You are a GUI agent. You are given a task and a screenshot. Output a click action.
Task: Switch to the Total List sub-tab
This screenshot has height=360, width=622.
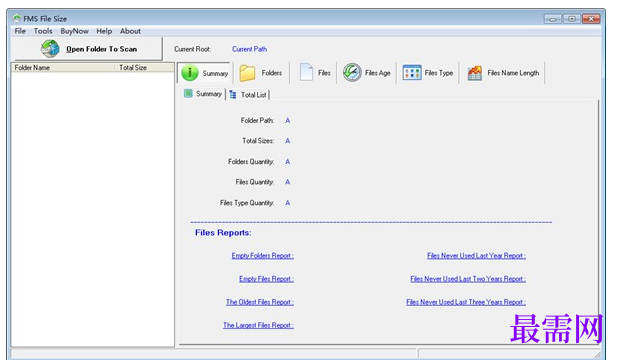pos(253,95)
